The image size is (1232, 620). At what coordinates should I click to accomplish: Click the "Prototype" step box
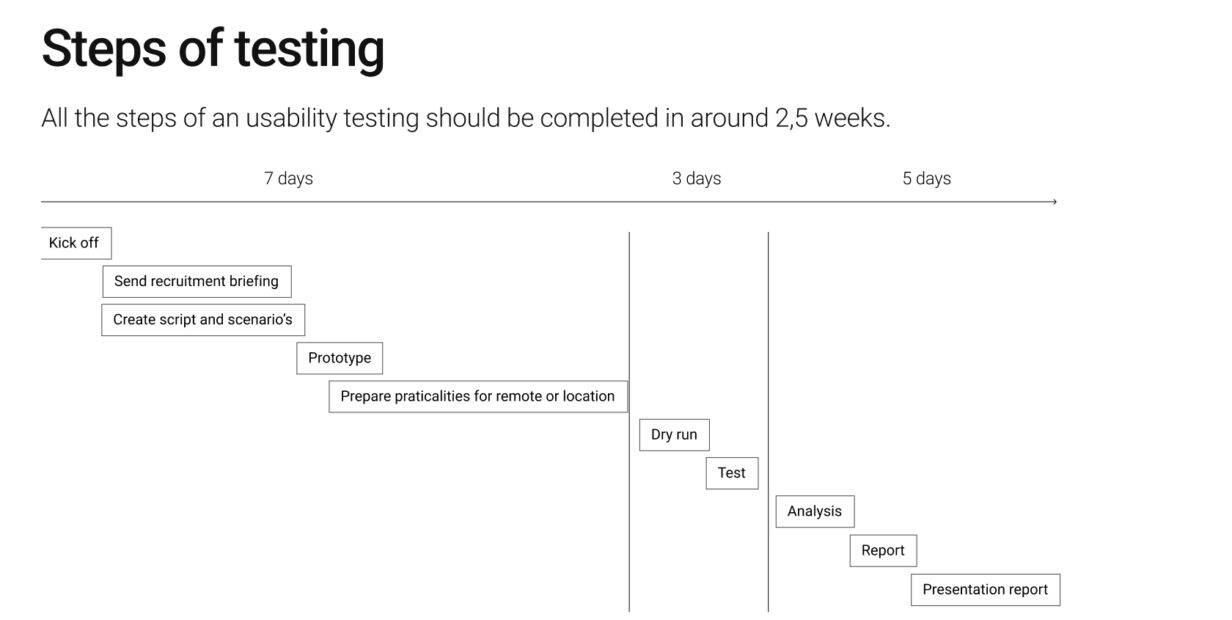click(339, 358)
